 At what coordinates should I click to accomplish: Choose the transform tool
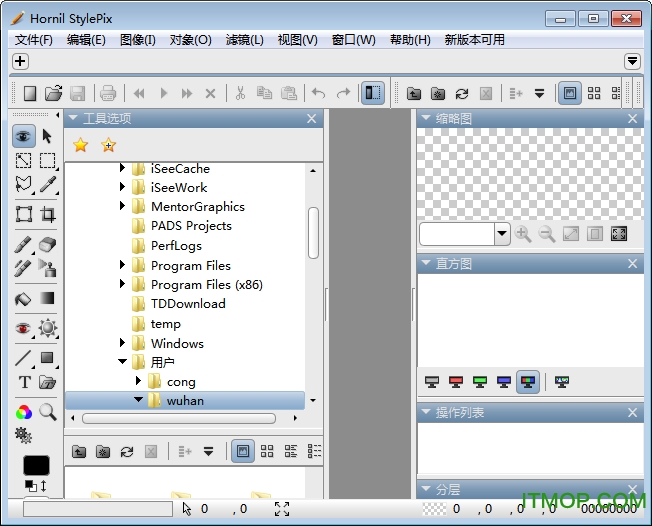coord(24,214)
